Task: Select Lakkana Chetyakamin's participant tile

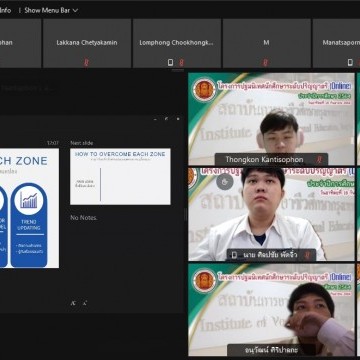Action: pos(87,43)
